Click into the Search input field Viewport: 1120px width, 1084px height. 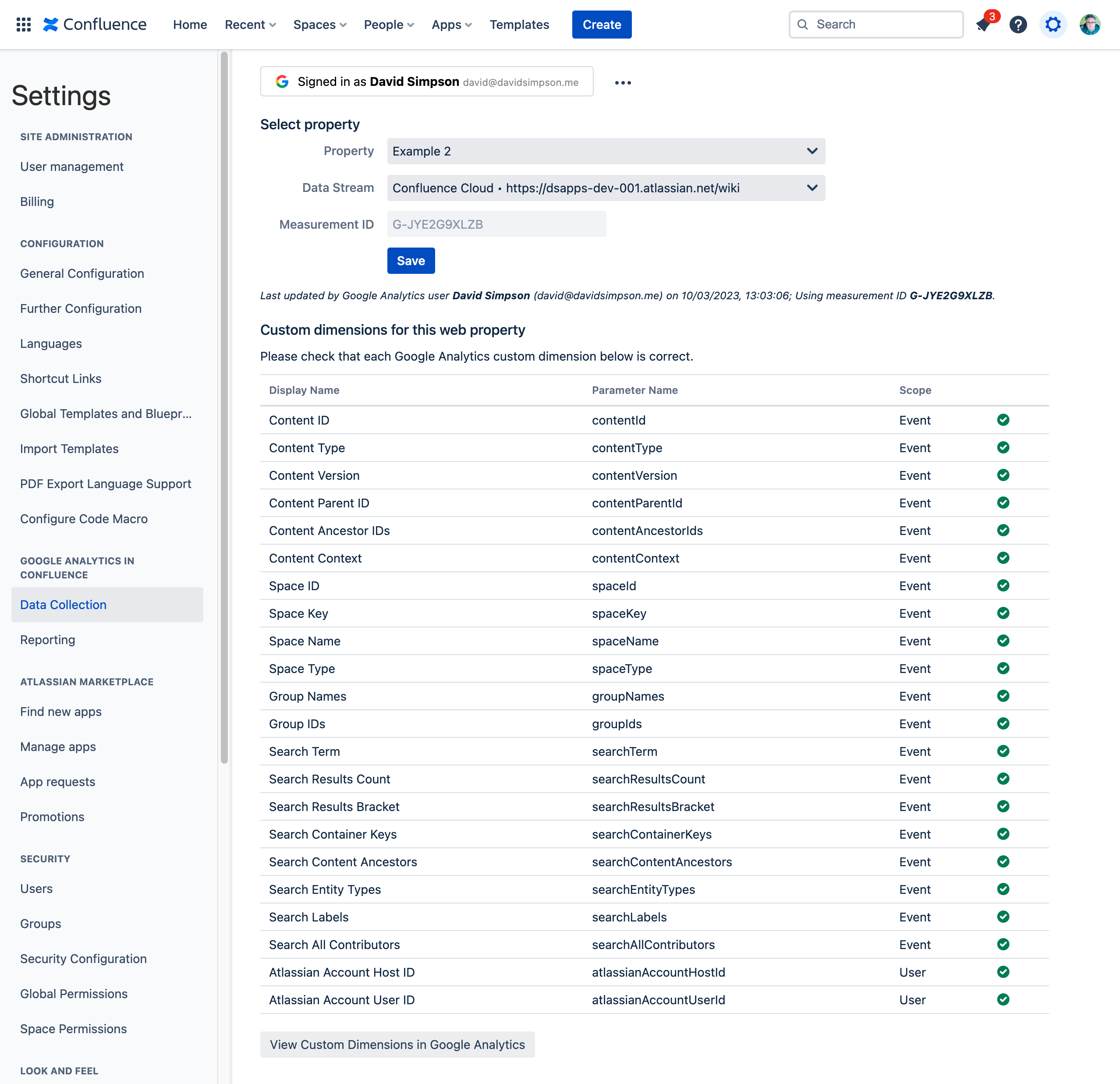pyautogui.click(x=883, y=25)
